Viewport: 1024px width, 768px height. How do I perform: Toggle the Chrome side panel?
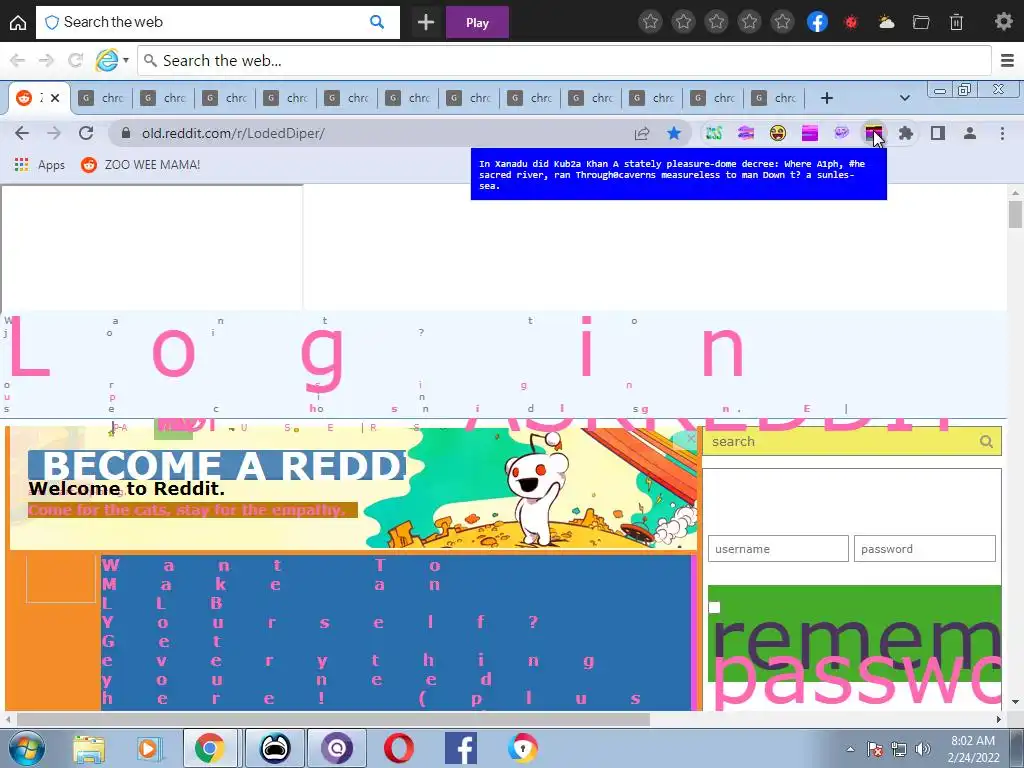click(x=938, y=133)
